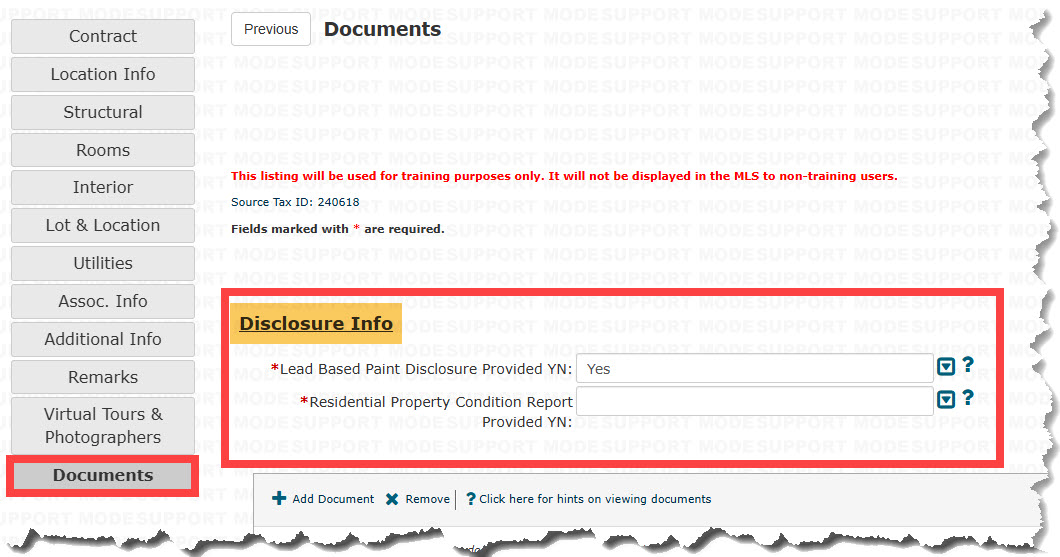The width and height of the screenshot is (1060, 557).
Task: Open the Remarks section
Action: point(103,377)
